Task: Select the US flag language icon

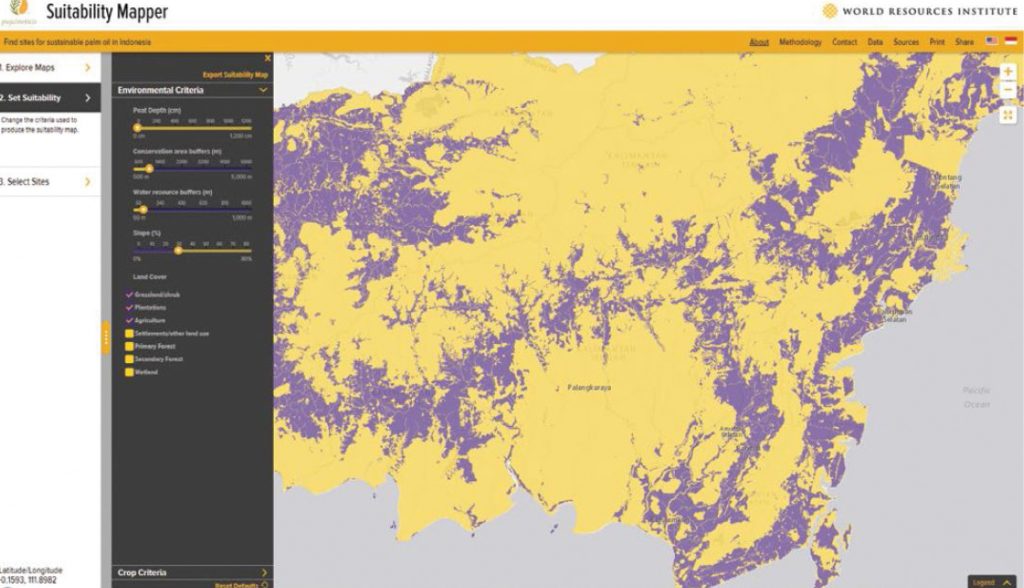Action: click(x=990, y=40)
